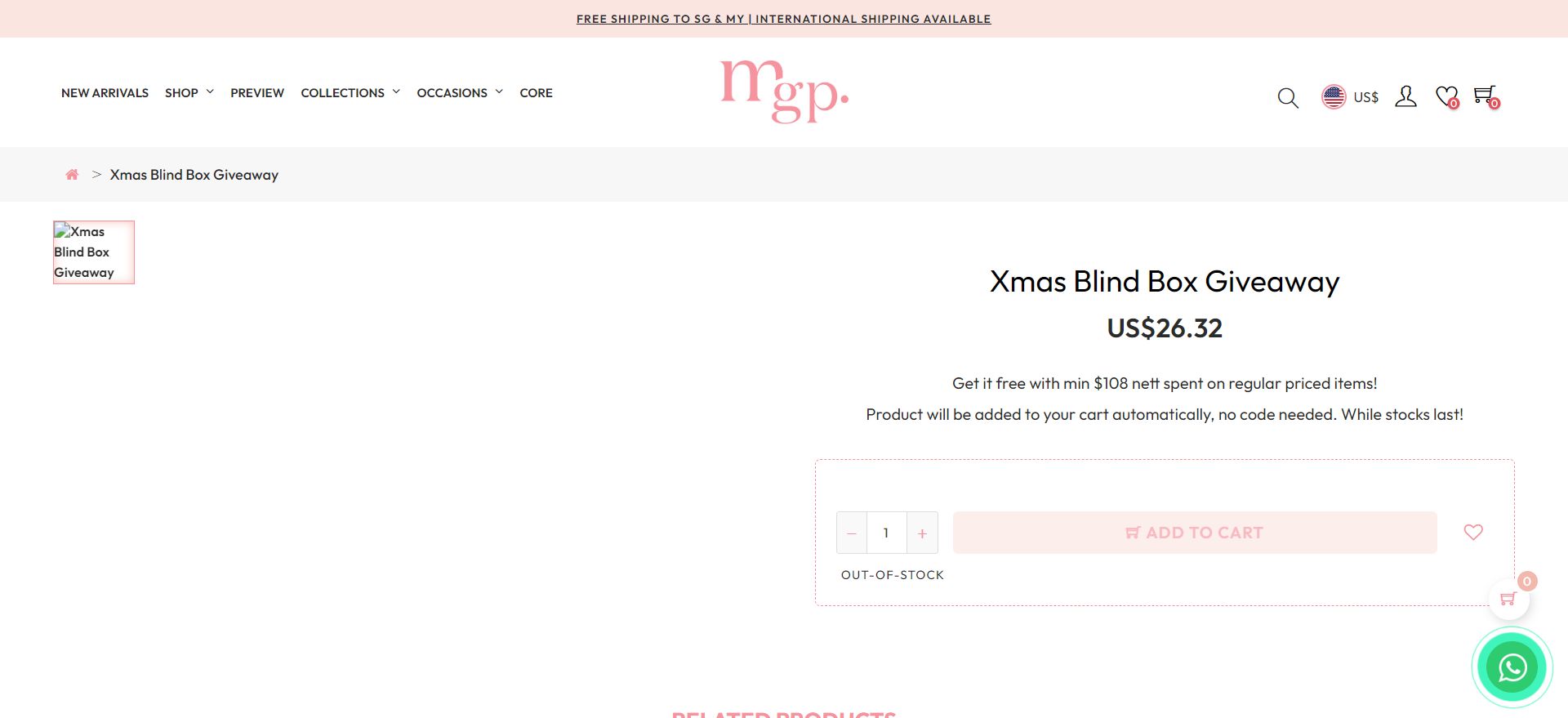
Task: Open the shopping cart icon in header
Action: (x=1486, y=96)
